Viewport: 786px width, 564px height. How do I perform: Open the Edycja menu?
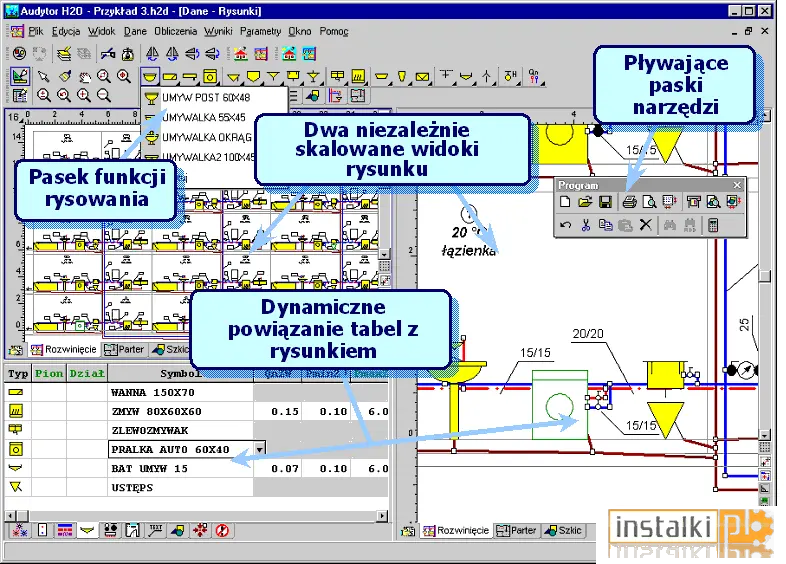[66, 31]
